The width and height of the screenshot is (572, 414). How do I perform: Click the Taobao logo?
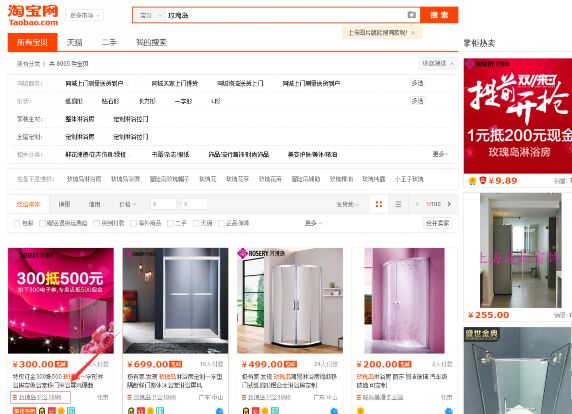(33, 15)
